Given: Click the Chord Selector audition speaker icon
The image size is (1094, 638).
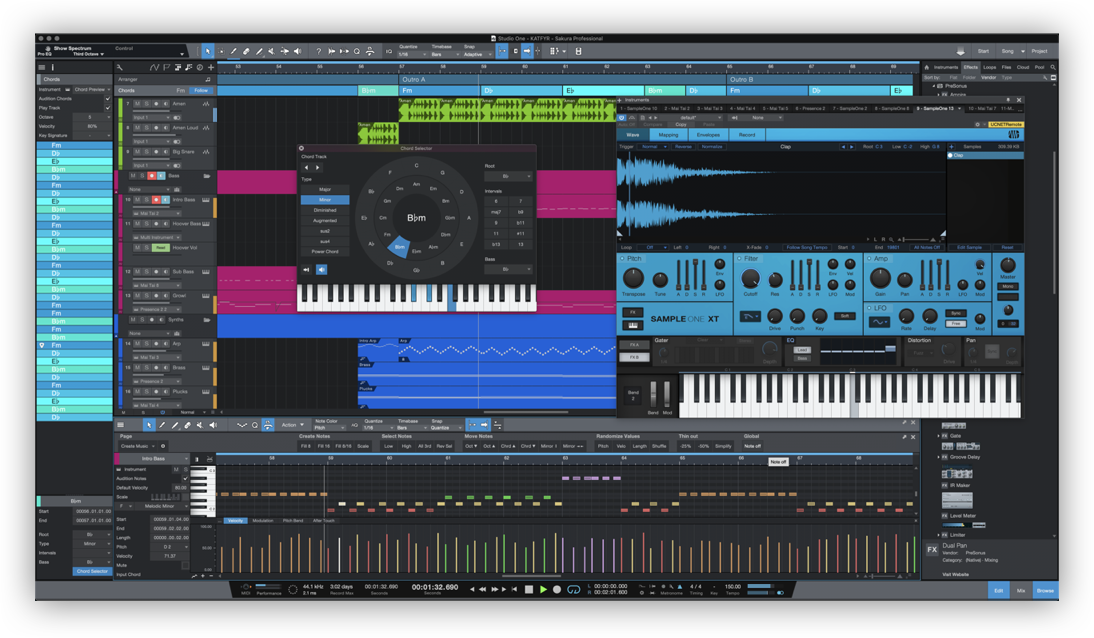Looking at the screenshot, I should pos(322,269).
